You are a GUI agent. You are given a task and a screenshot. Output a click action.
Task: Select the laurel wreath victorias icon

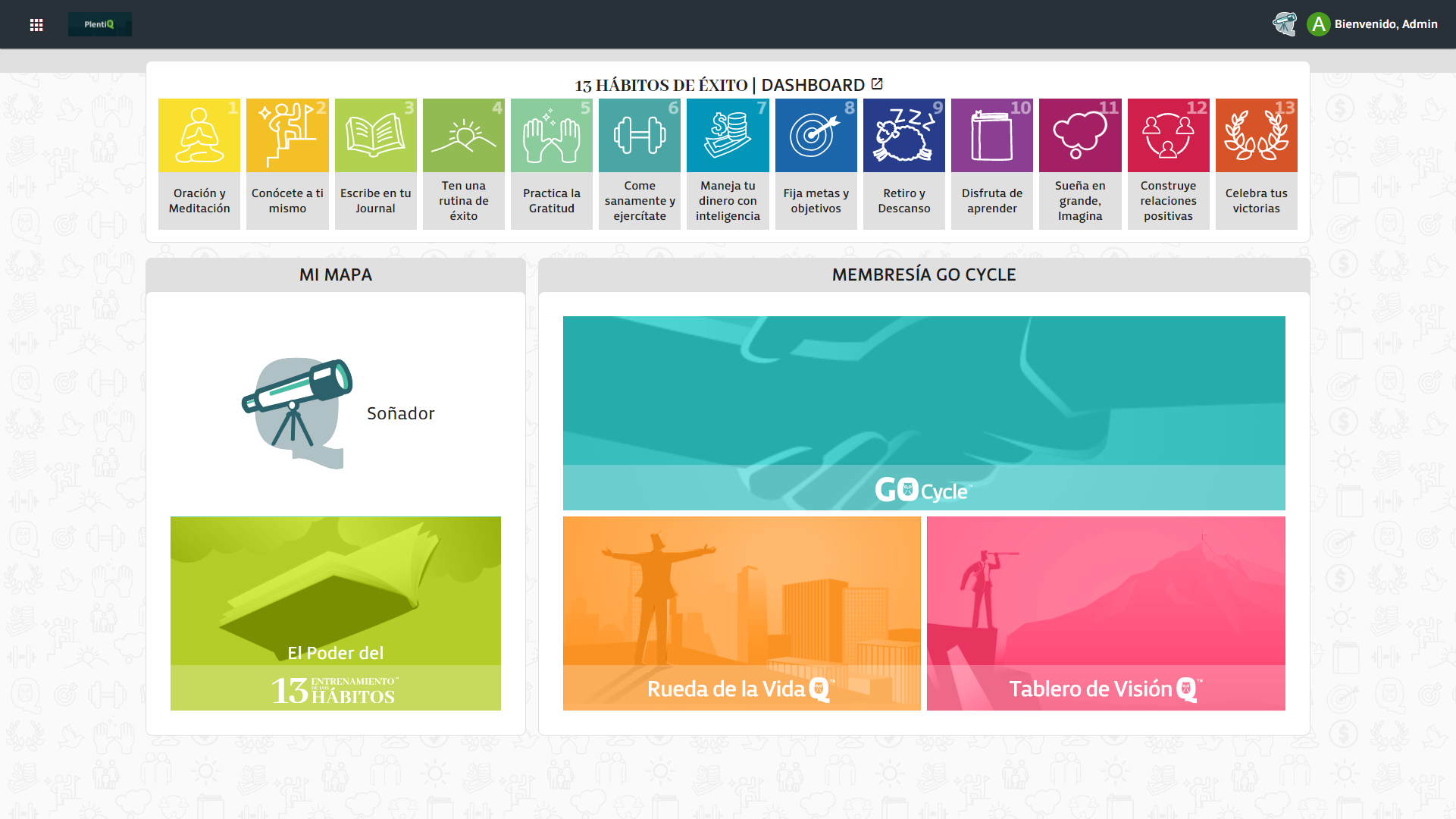pos(1257,135)
